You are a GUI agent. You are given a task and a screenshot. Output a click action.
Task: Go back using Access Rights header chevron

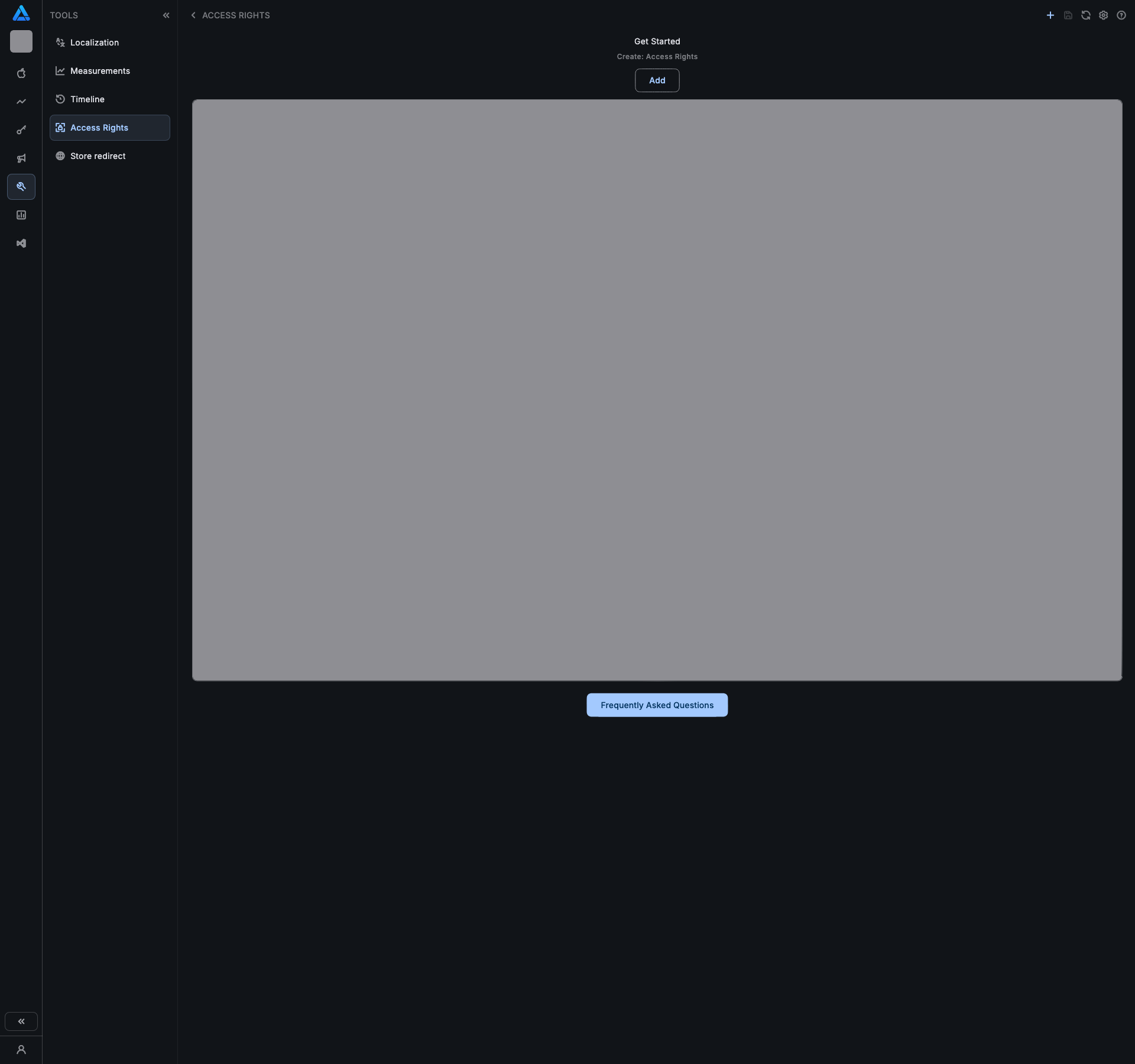tap(193, 15)
